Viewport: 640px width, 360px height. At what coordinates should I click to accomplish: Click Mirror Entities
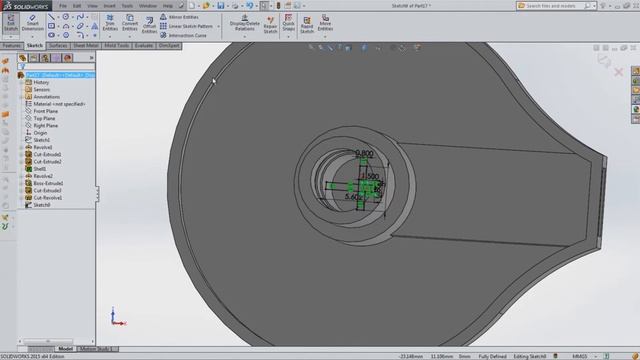pos(179,17)
